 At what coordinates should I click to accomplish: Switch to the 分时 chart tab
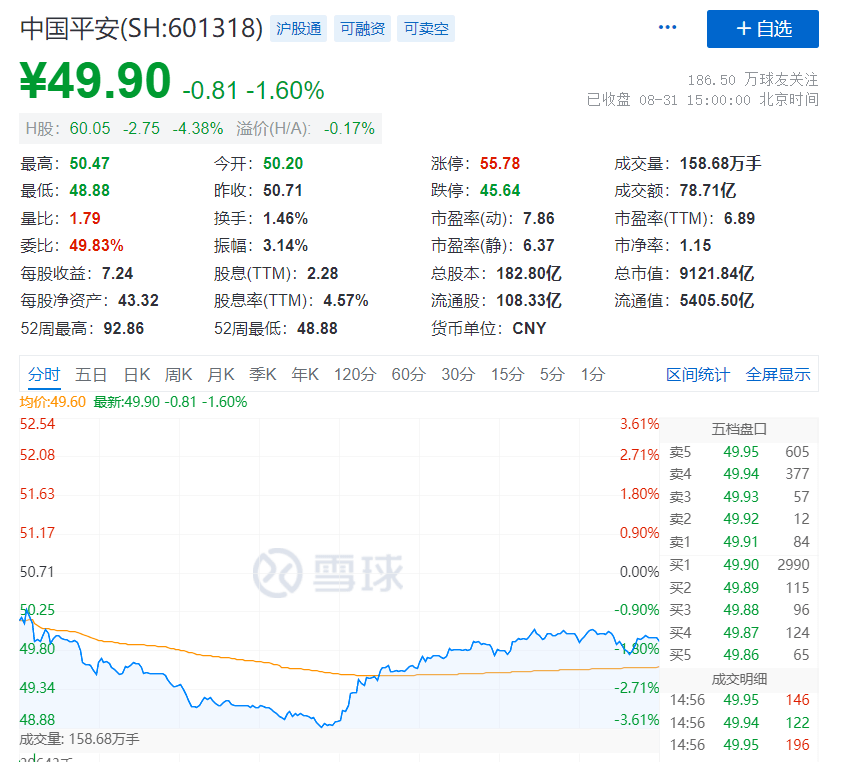point(44,375)
